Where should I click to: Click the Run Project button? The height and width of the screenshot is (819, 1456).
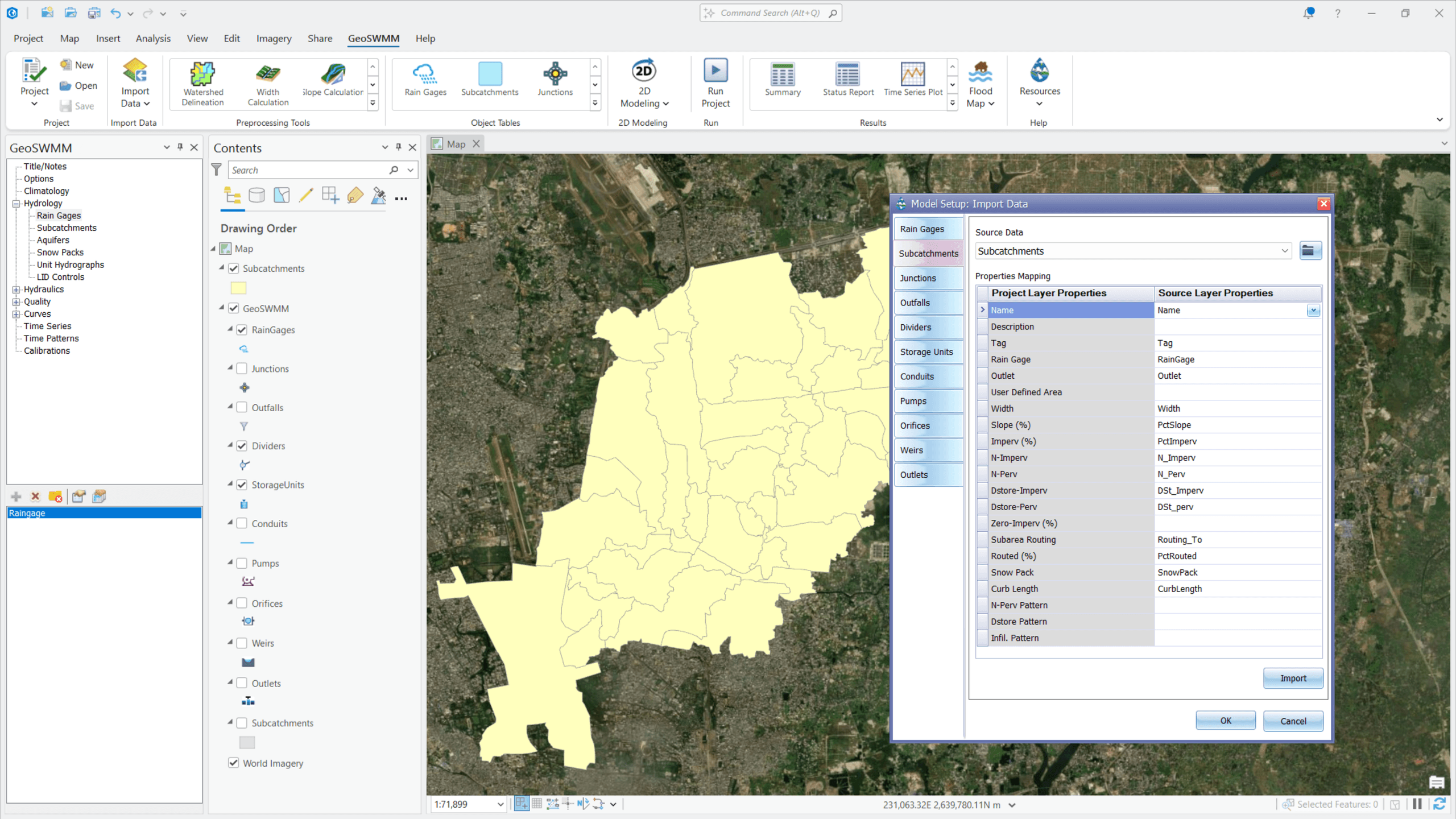[715, 82]
